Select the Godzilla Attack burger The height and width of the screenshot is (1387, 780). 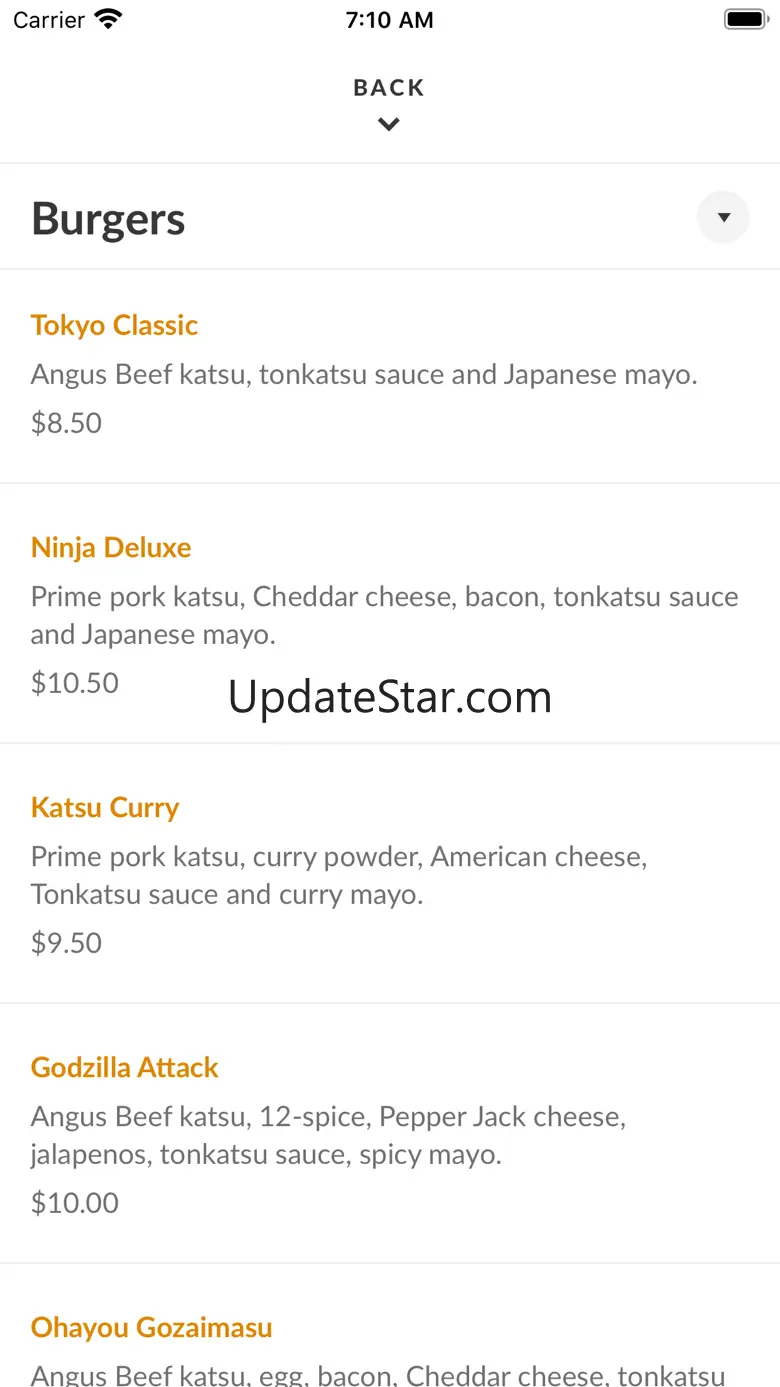(125, 1067)
